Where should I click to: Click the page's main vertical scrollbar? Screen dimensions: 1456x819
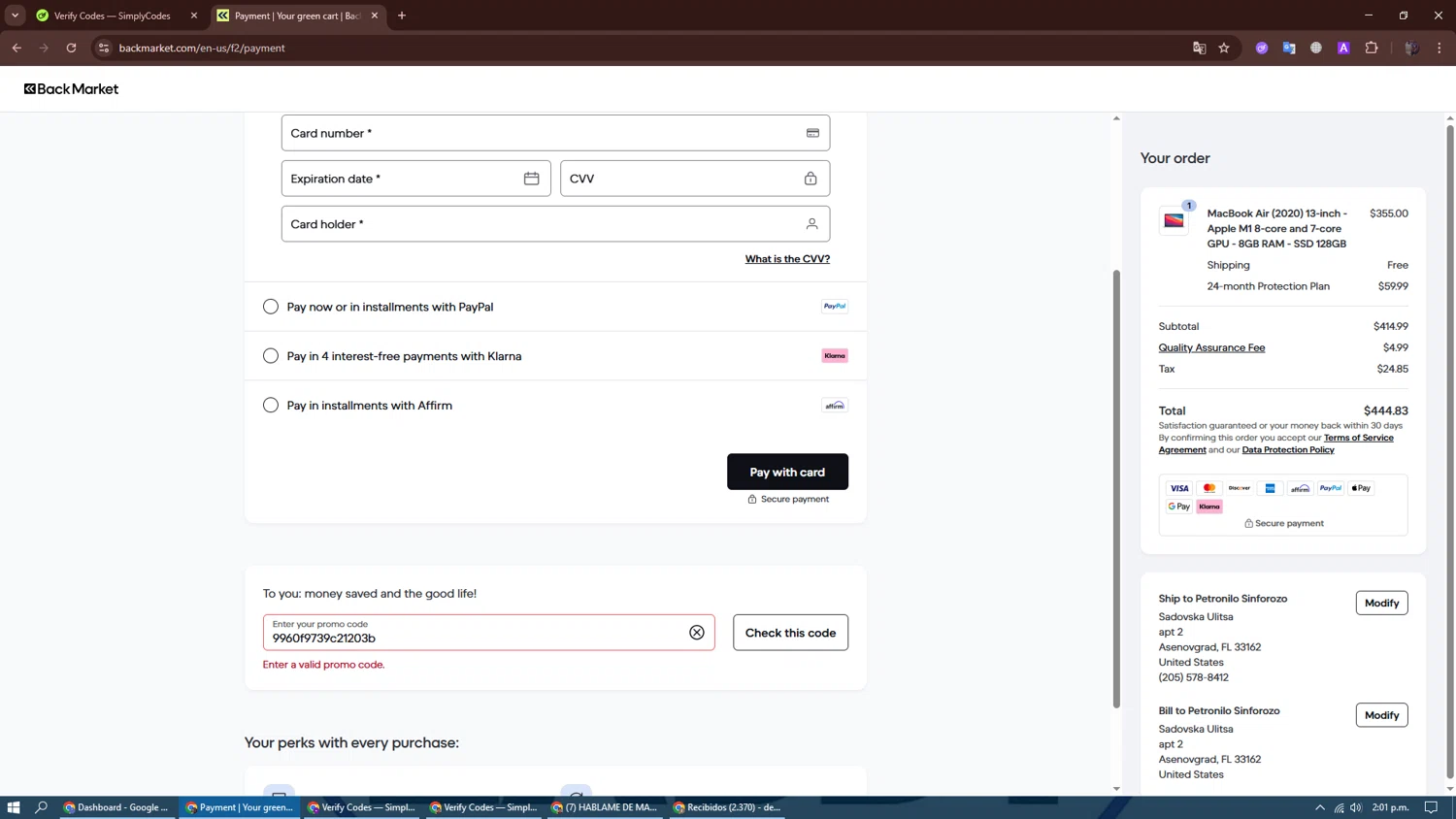1450,451
